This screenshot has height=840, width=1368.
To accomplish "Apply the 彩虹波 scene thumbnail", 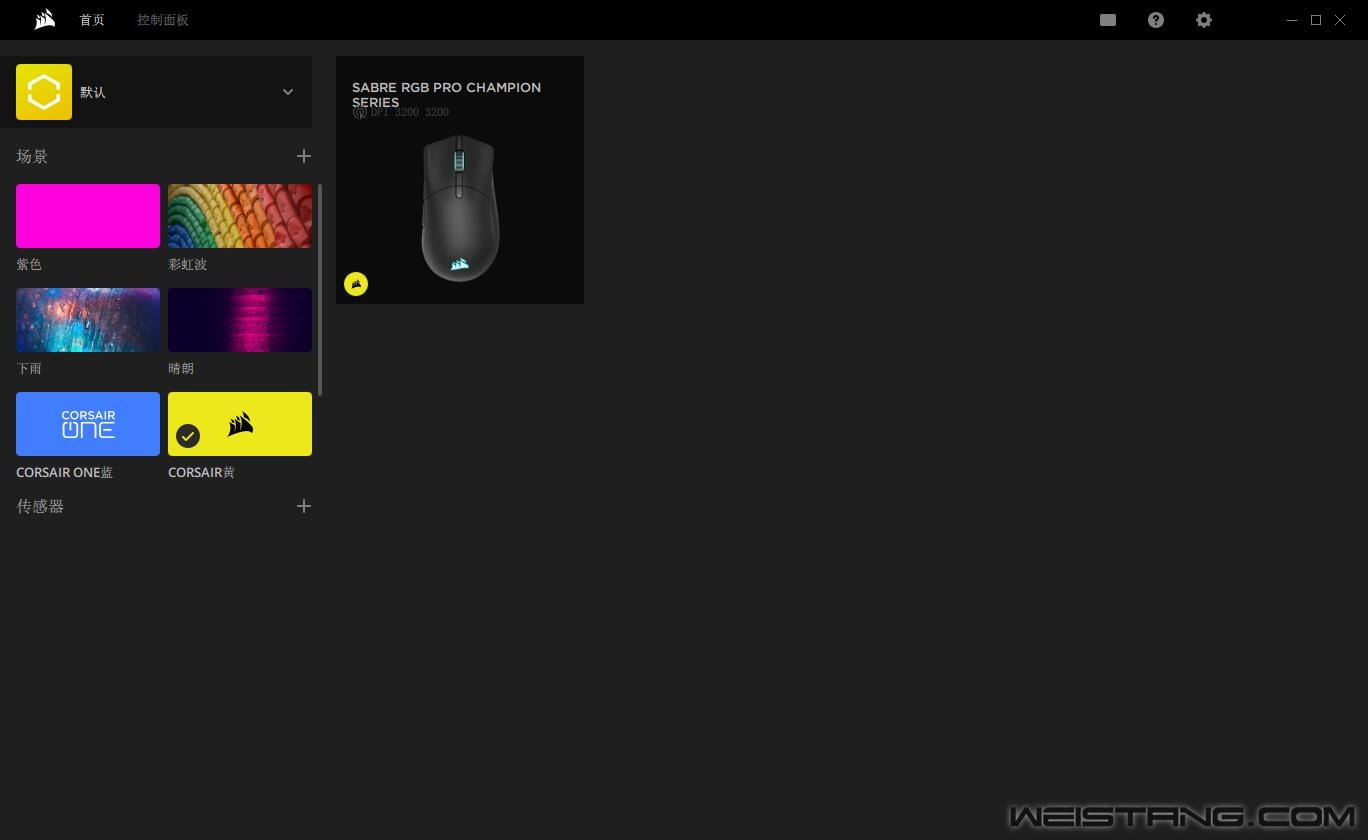I will 240,216.
